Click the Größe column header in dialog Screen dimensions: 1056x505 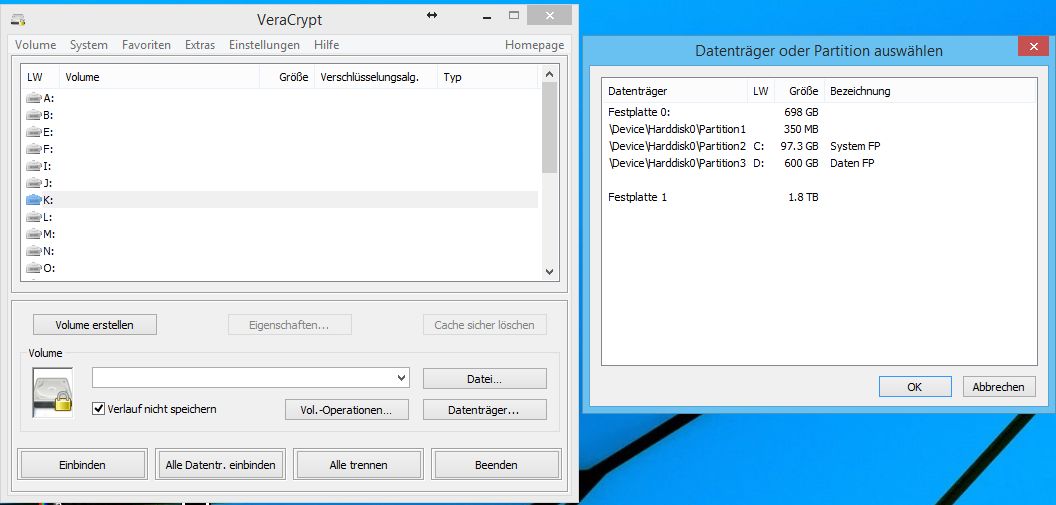pos(799,91)
